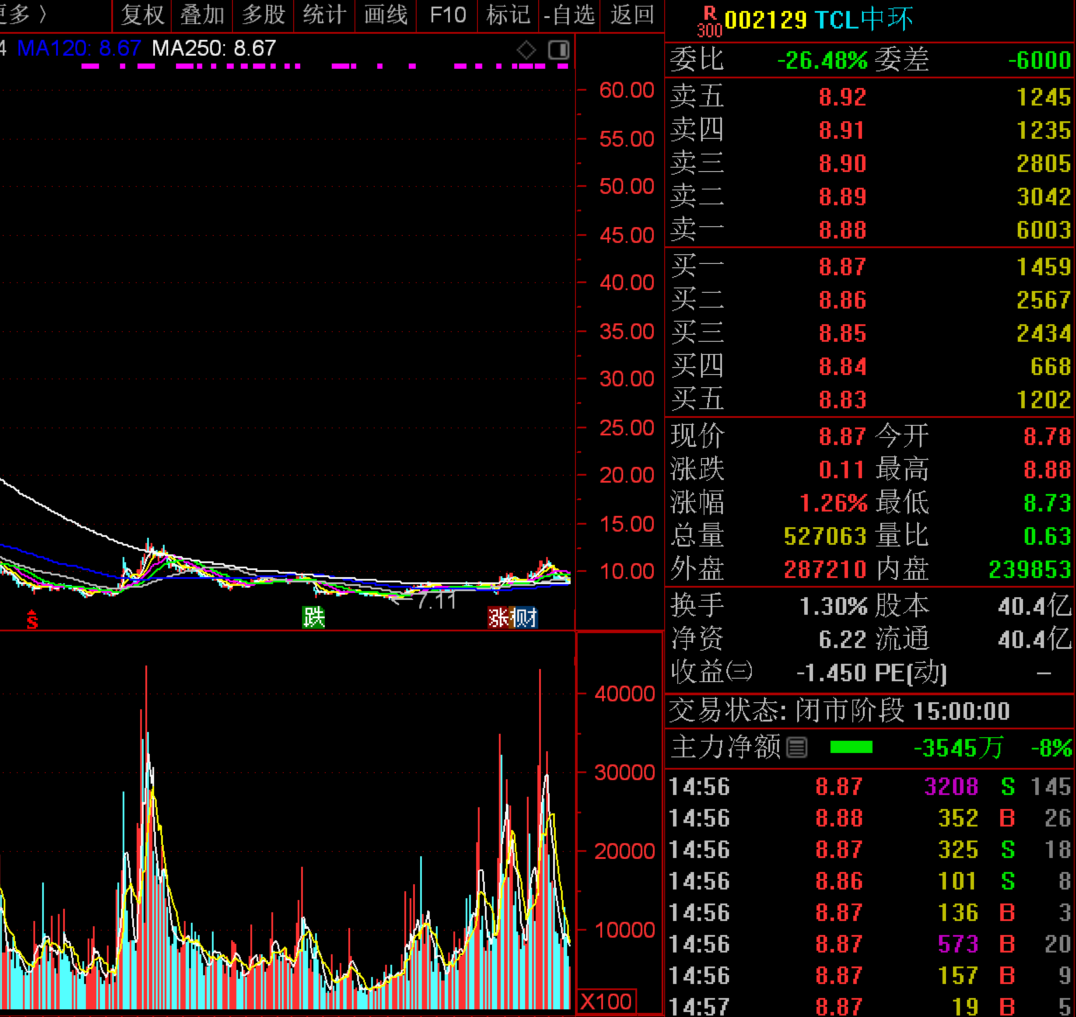The height and width of the screenshot is (1017, 1076).
Task: Click the blue 财 finance marker
Action: (525, 618)
